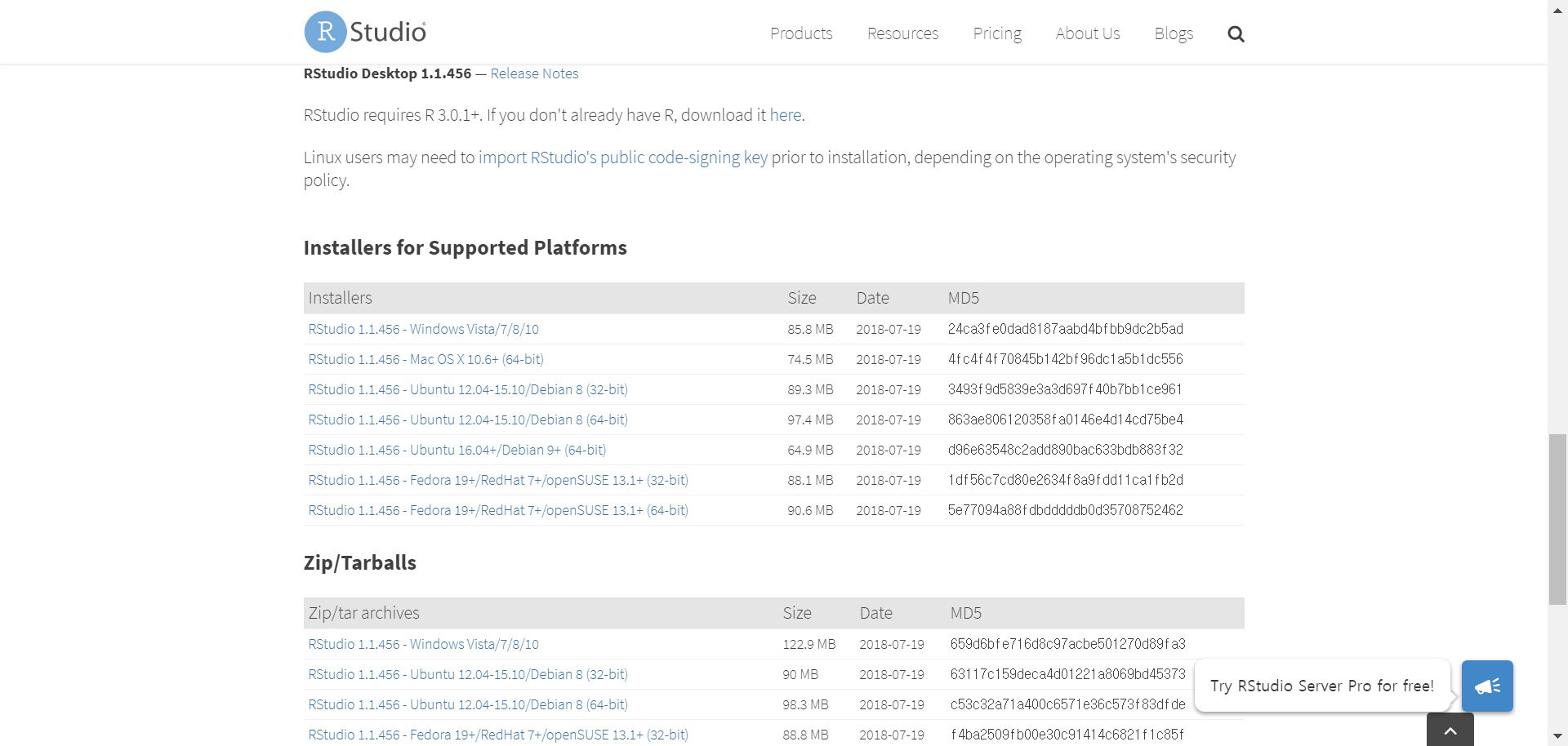The width and height of the screenshot is (1568, 746).
Task: Click the 'Installers' column header
Action: coord(340,298)
